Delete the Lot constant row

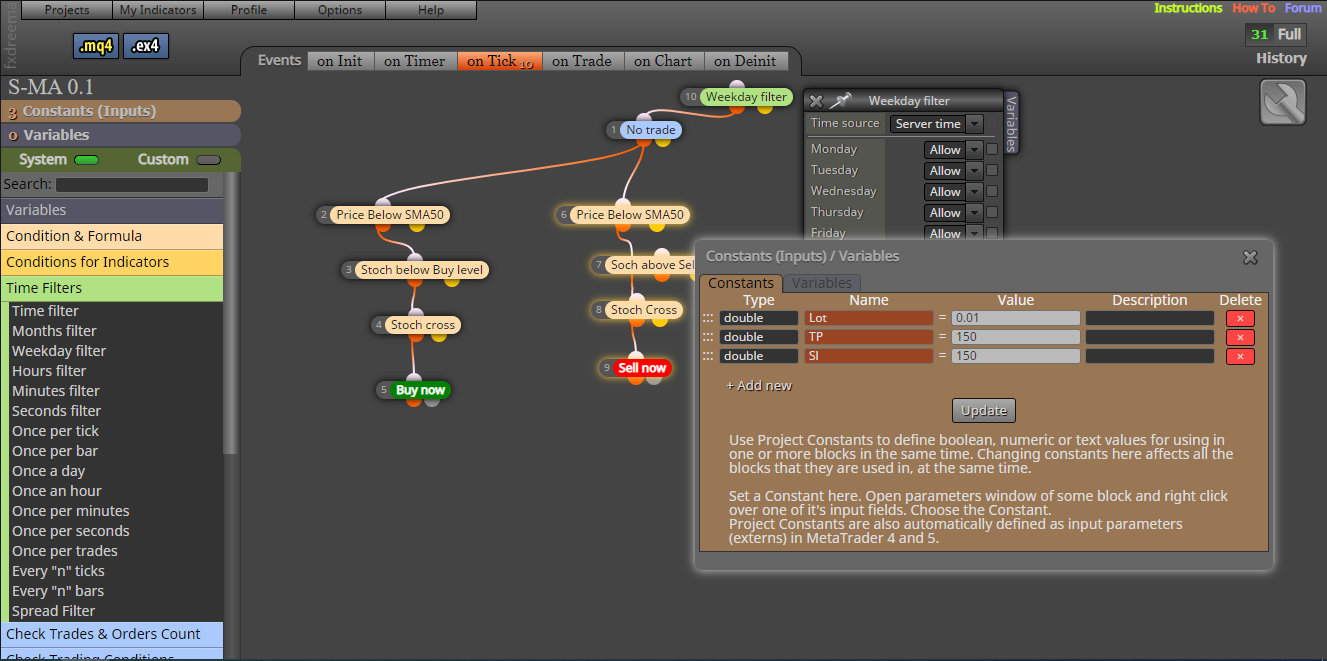coord(1240,318)
